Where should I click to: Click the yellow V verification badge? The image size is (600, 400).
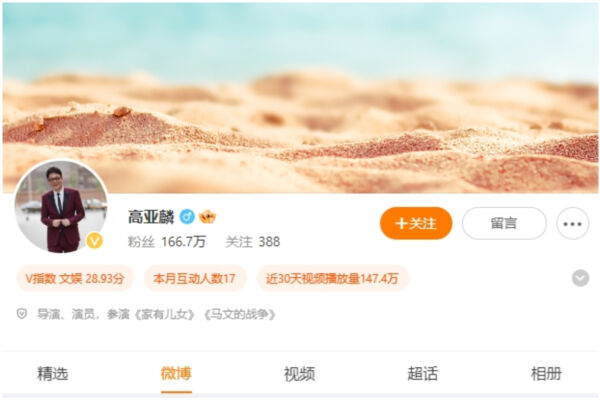[x=95, y=241]
